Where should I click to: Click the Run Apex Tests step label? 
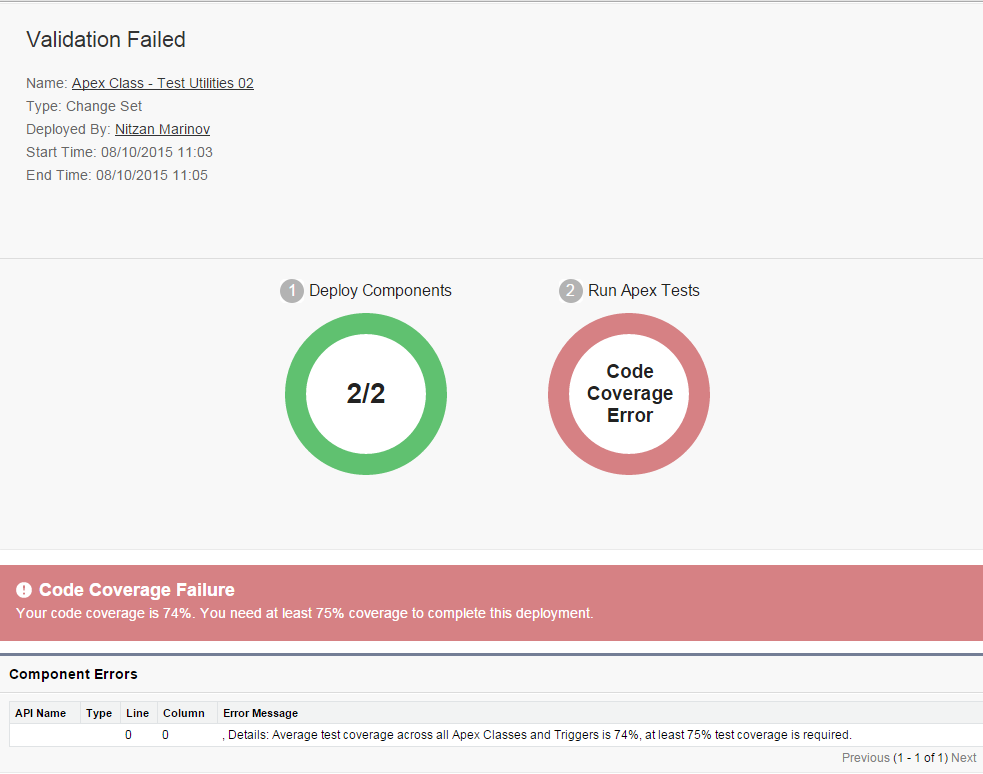pyautogui.click(x=644, y=291)
